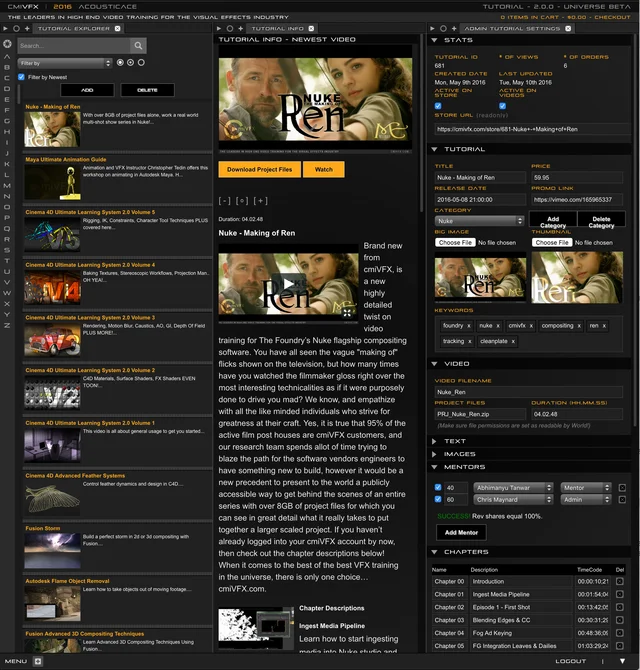The width and height of the screenshot is (640, 670).
Task: Toggle the Active on Videos checkbox
Action: [502, 106]
